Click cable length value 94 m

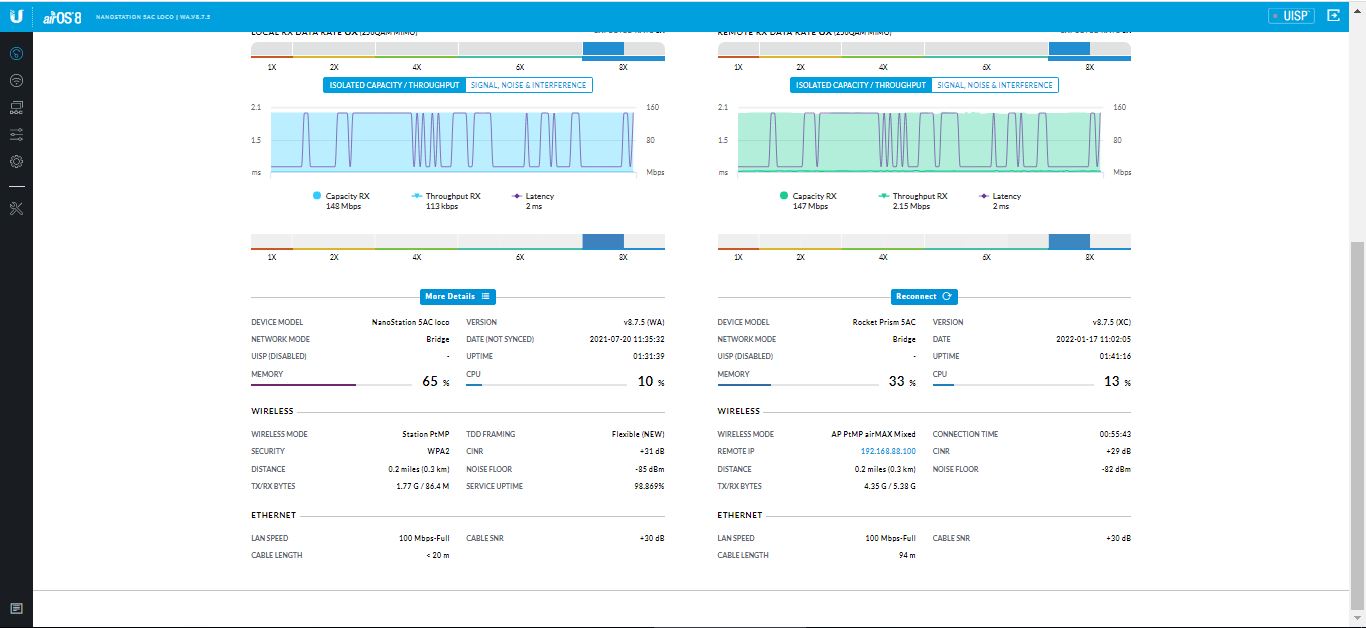(907, 556)
